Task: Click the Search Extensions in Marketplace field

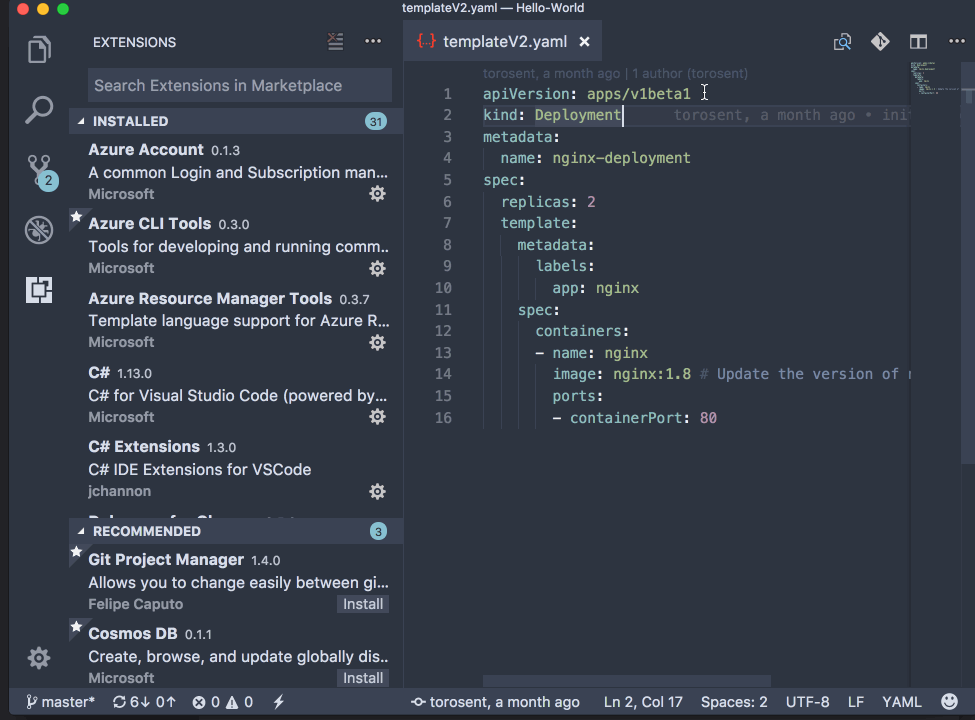Action: (x=239, y=86)
